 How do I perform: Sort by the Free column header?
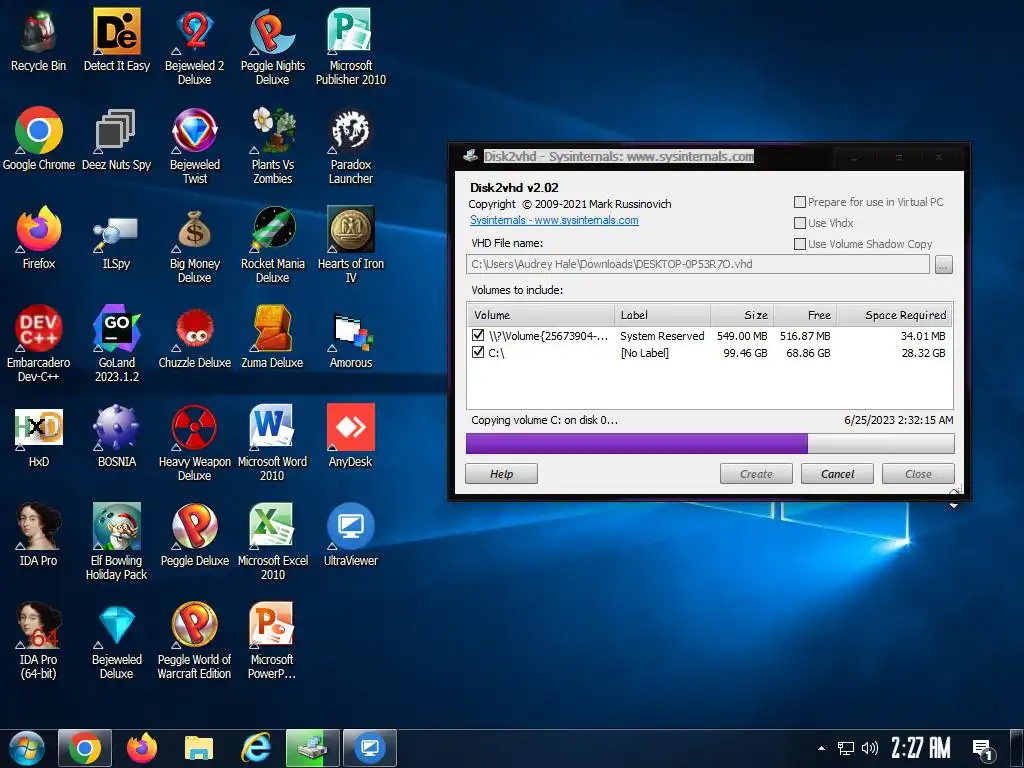(x=805, y=315)
